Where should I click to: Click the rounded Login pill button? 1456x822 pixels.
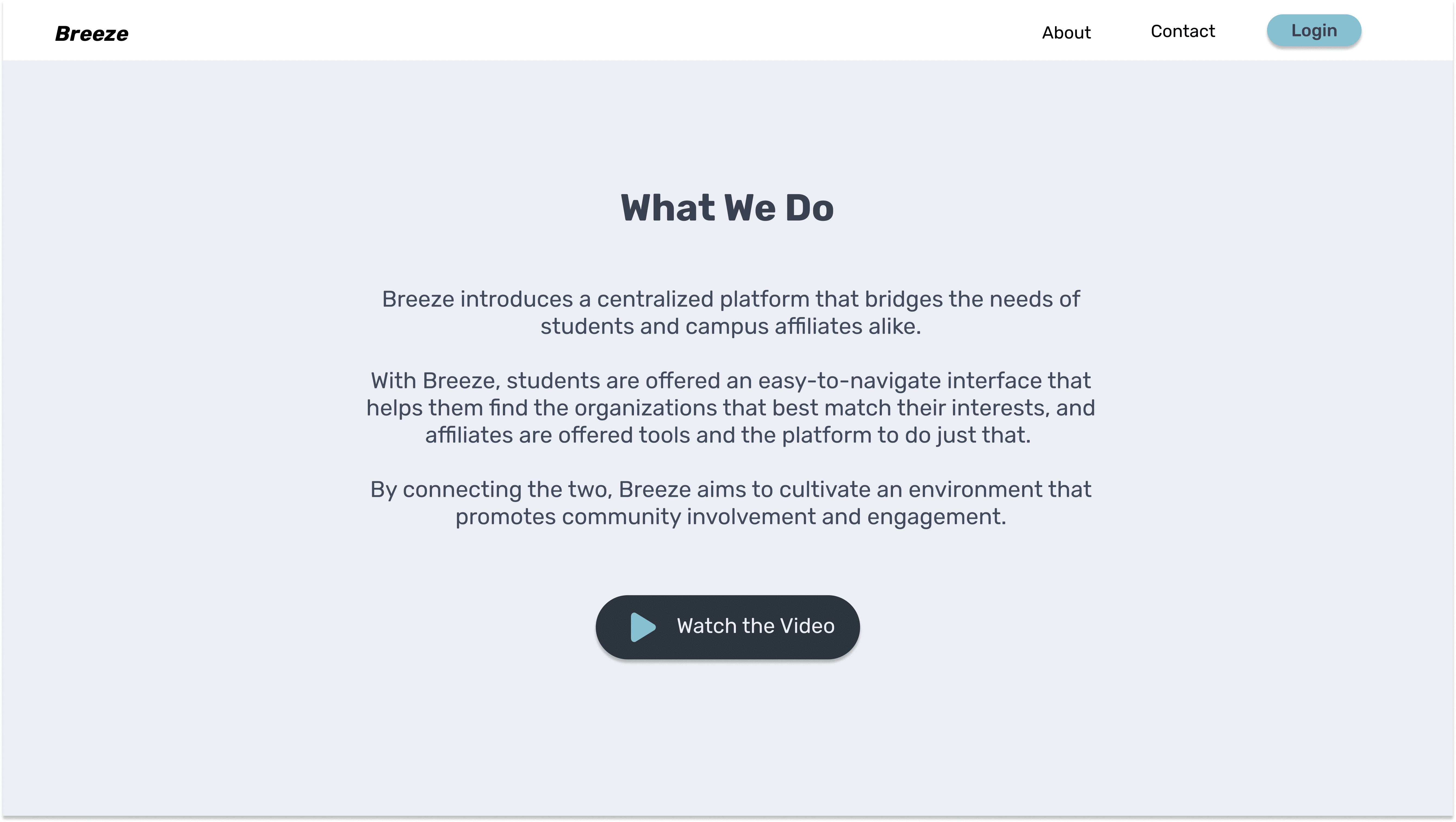pos(1314,30)
